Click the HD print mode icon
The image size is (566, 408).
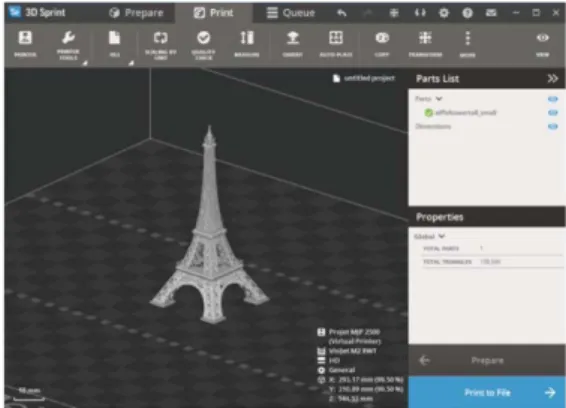click(321, 360)
